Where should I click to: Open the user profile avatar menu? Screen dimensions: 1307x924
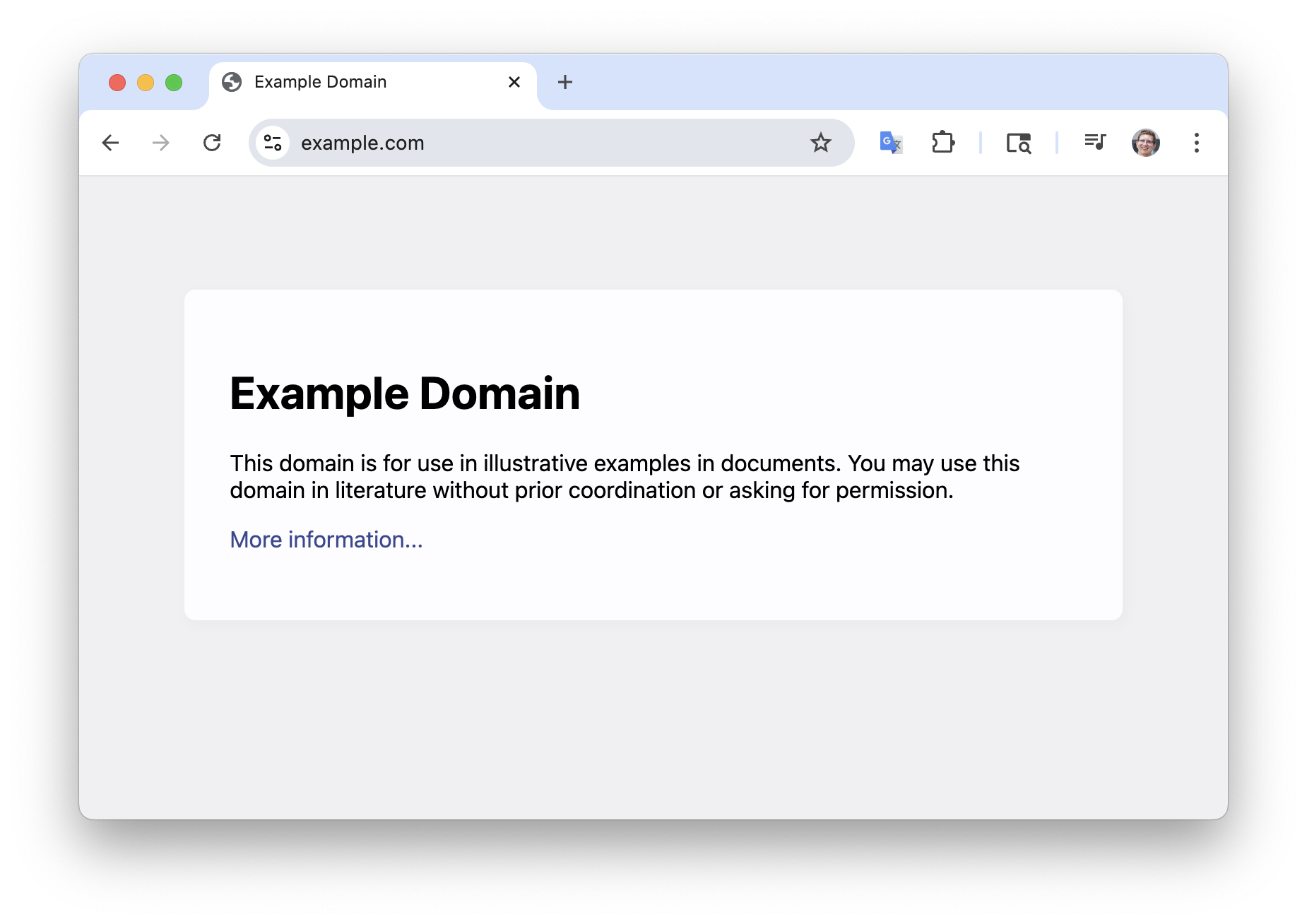(1145, 143)
